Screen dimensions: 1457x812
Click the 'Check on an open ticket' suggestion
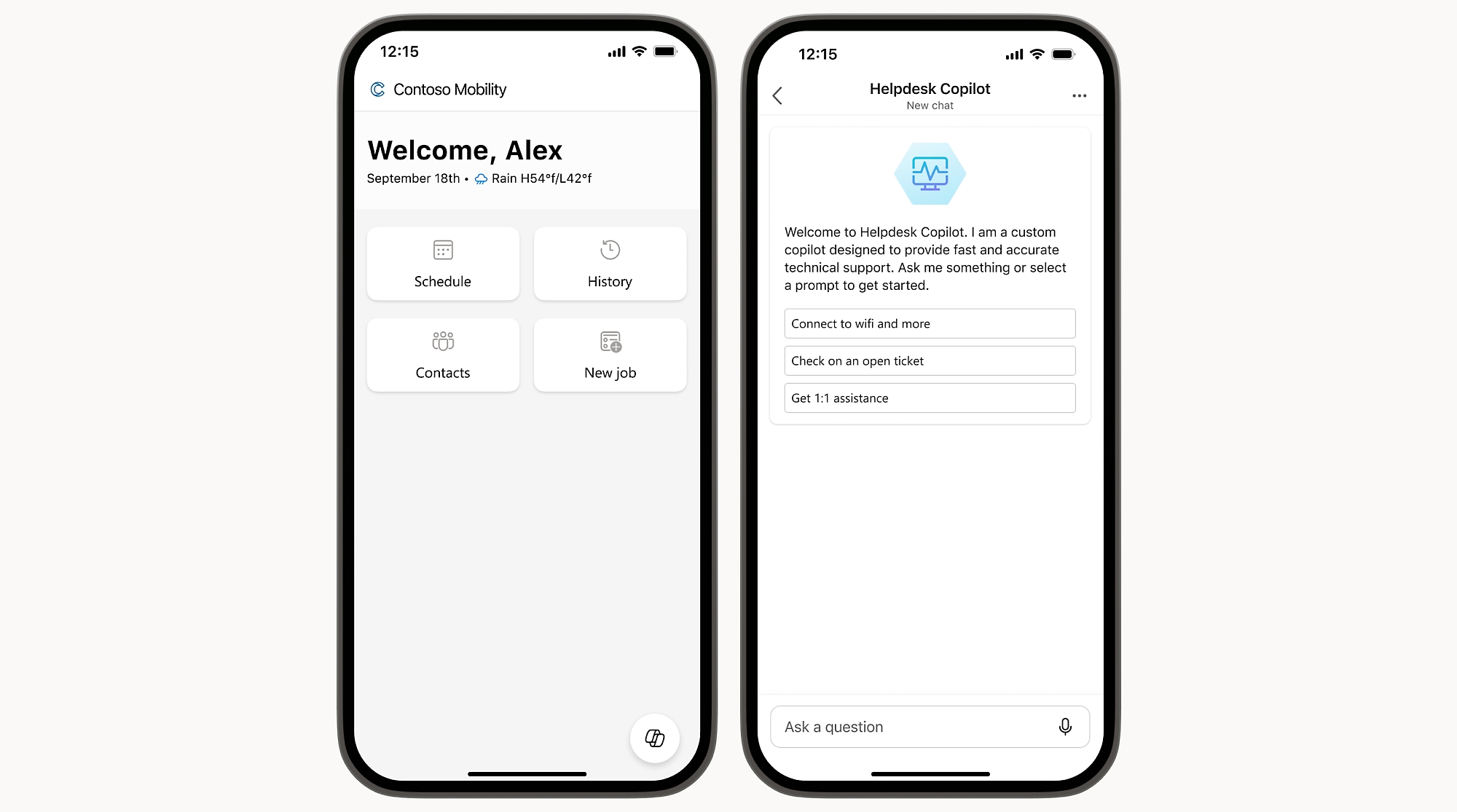[929, 360]
